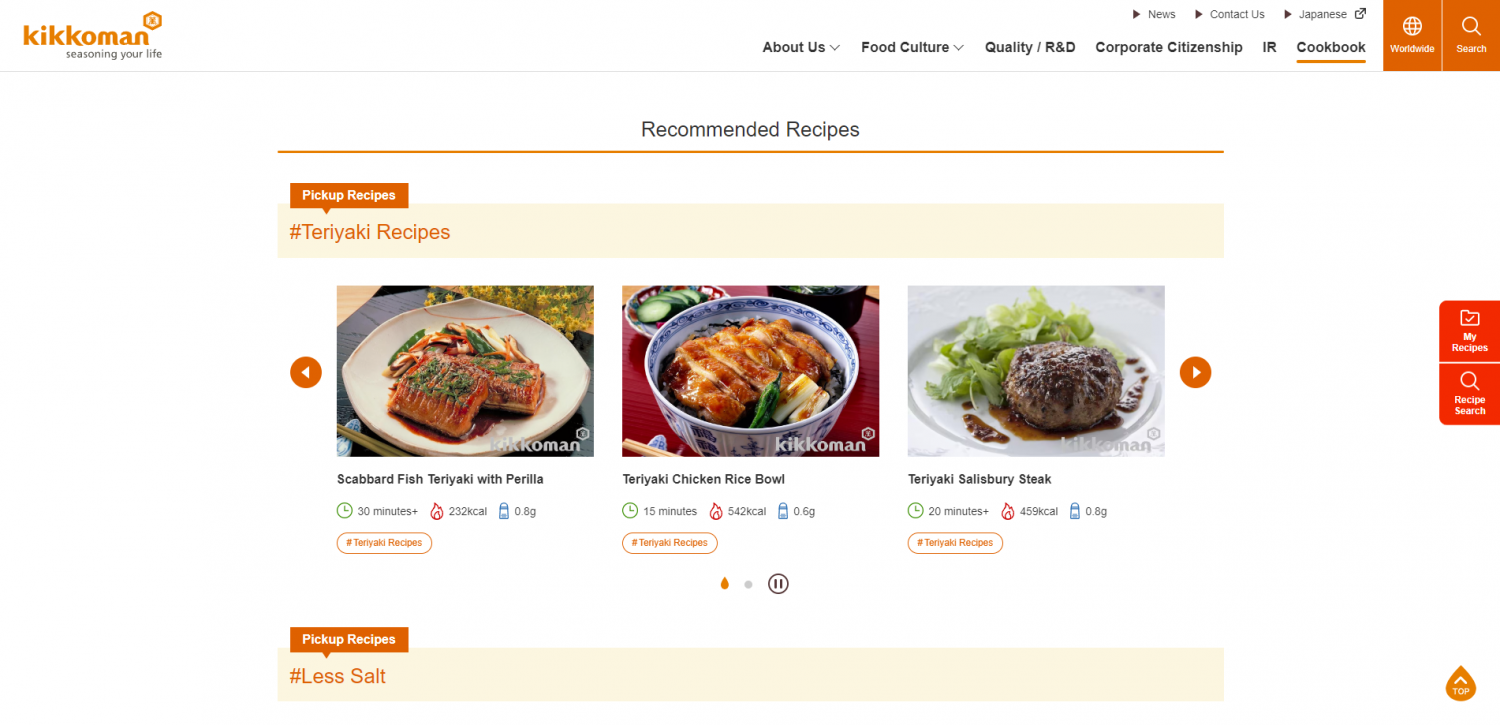Open the Cookbook tab
1500x725 pixels.
coord(1331,47)
